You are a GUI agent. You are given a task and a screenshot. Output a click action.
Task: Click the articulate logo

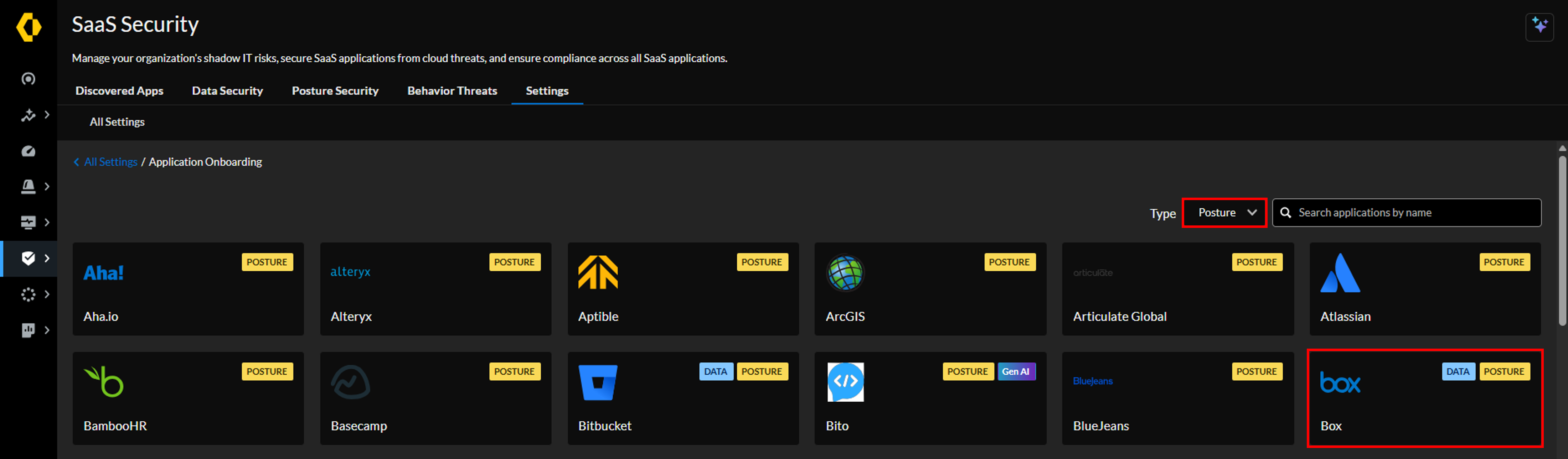[1093, 273]
